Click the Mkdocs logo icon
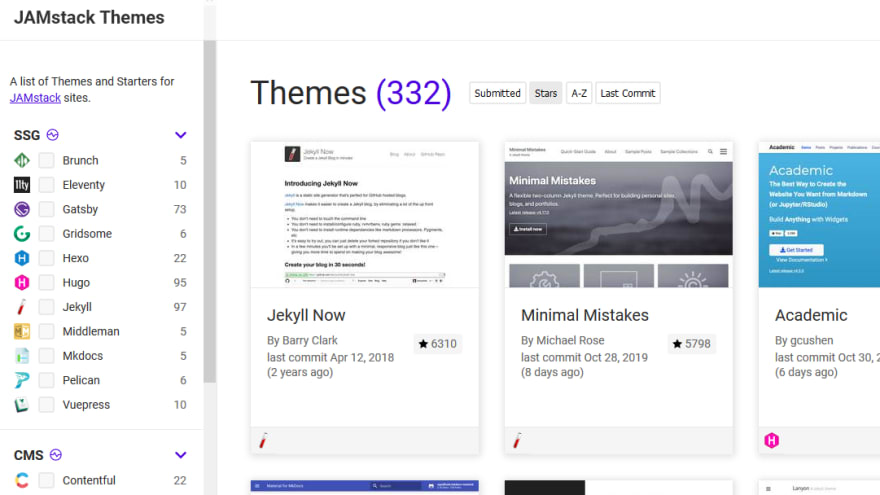 (22, 356)
